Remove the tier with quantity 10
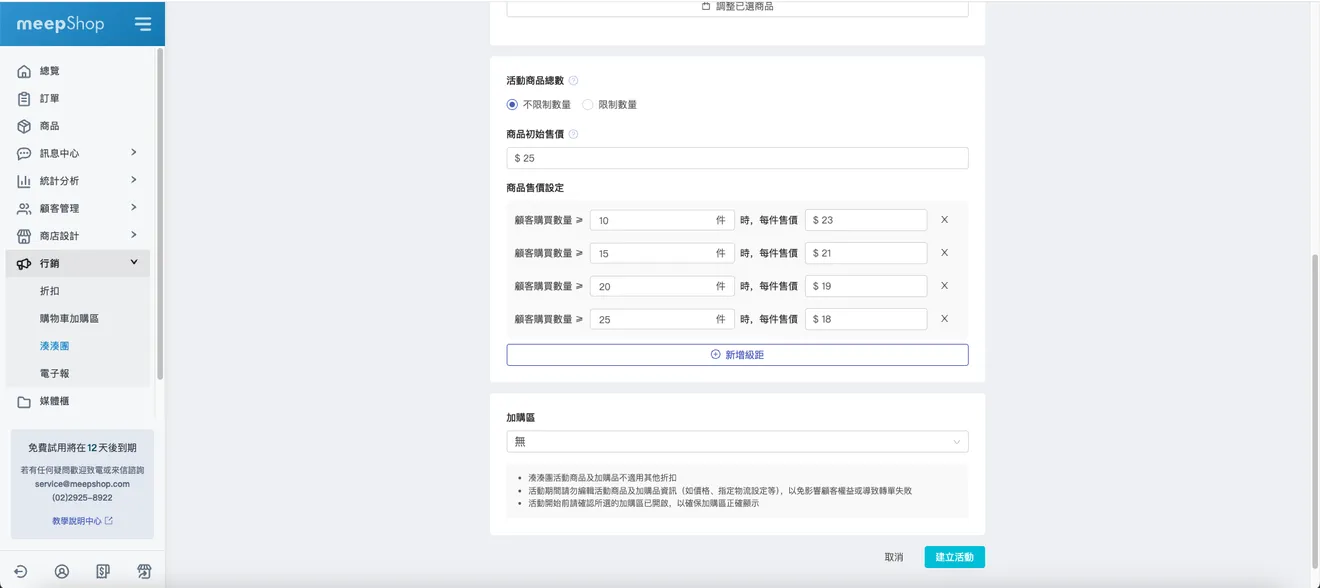The image size is (1320, 588). [x=944, y=220]
